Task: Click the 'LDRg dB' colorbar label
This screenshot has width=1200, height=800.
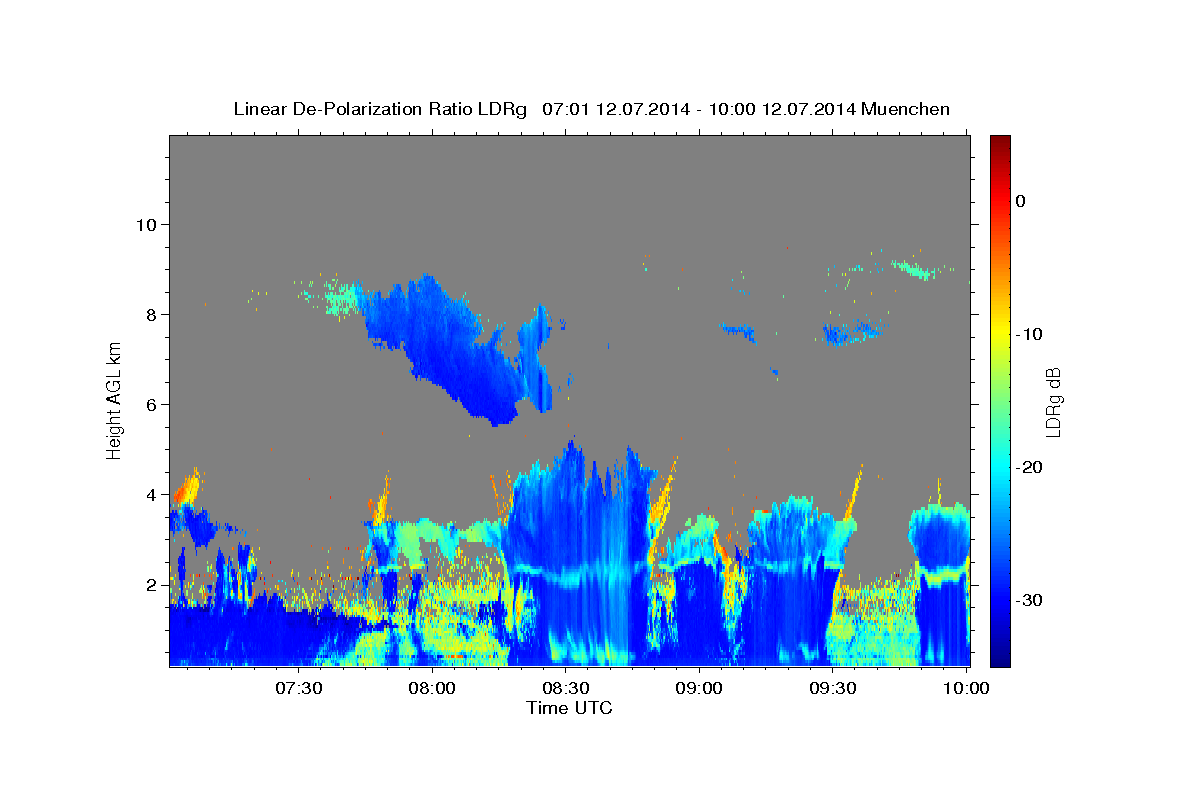Action: (x=1052, y=401)
